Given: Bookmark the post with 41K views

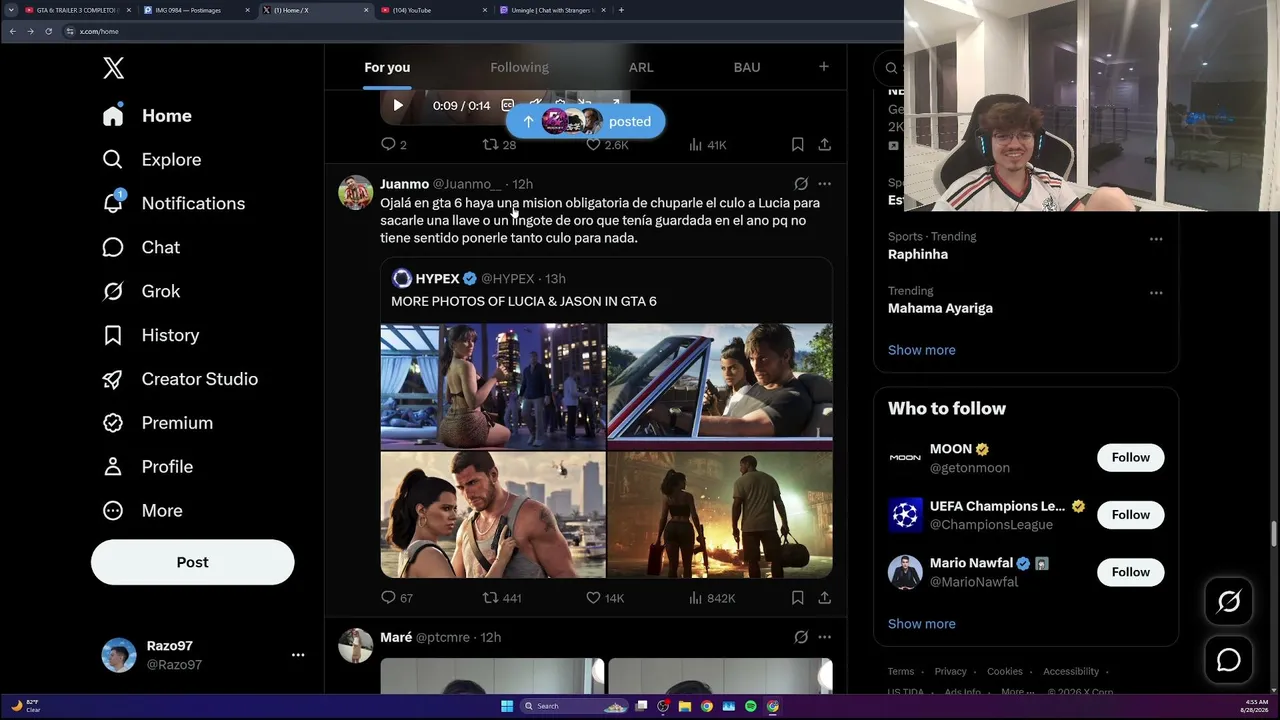Looking at the screenshot, I should click(798, 145).
